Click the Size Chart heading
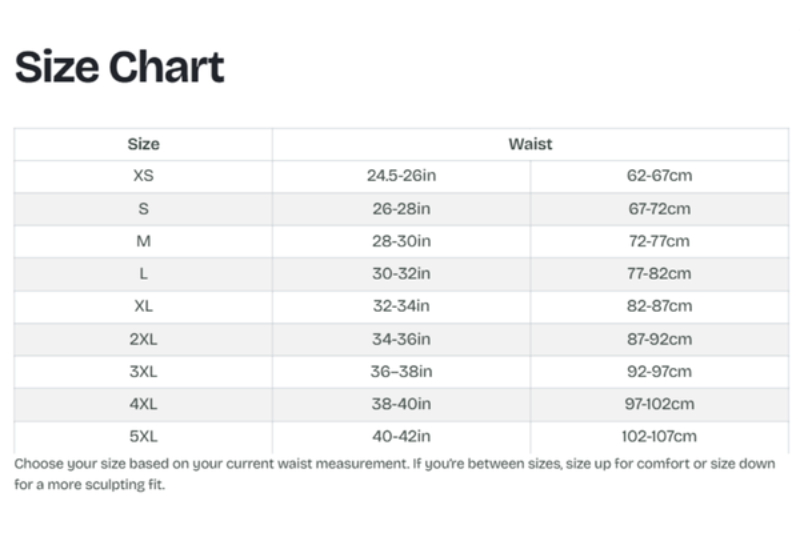The width and height of the screenshot is (800, 533). coord(119,67)
